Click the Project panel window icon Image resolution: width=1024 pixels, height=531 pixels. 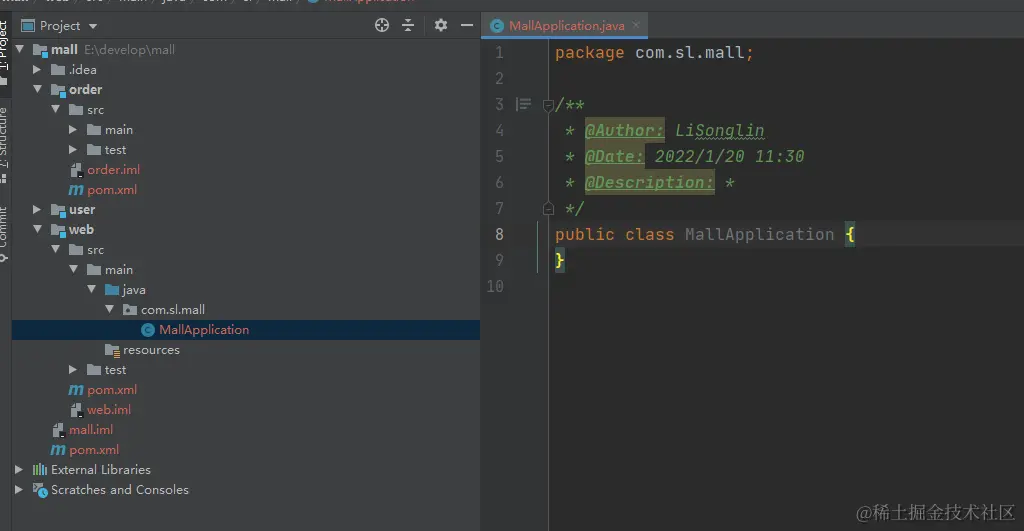pyautogui.click(x=28, y=25)
